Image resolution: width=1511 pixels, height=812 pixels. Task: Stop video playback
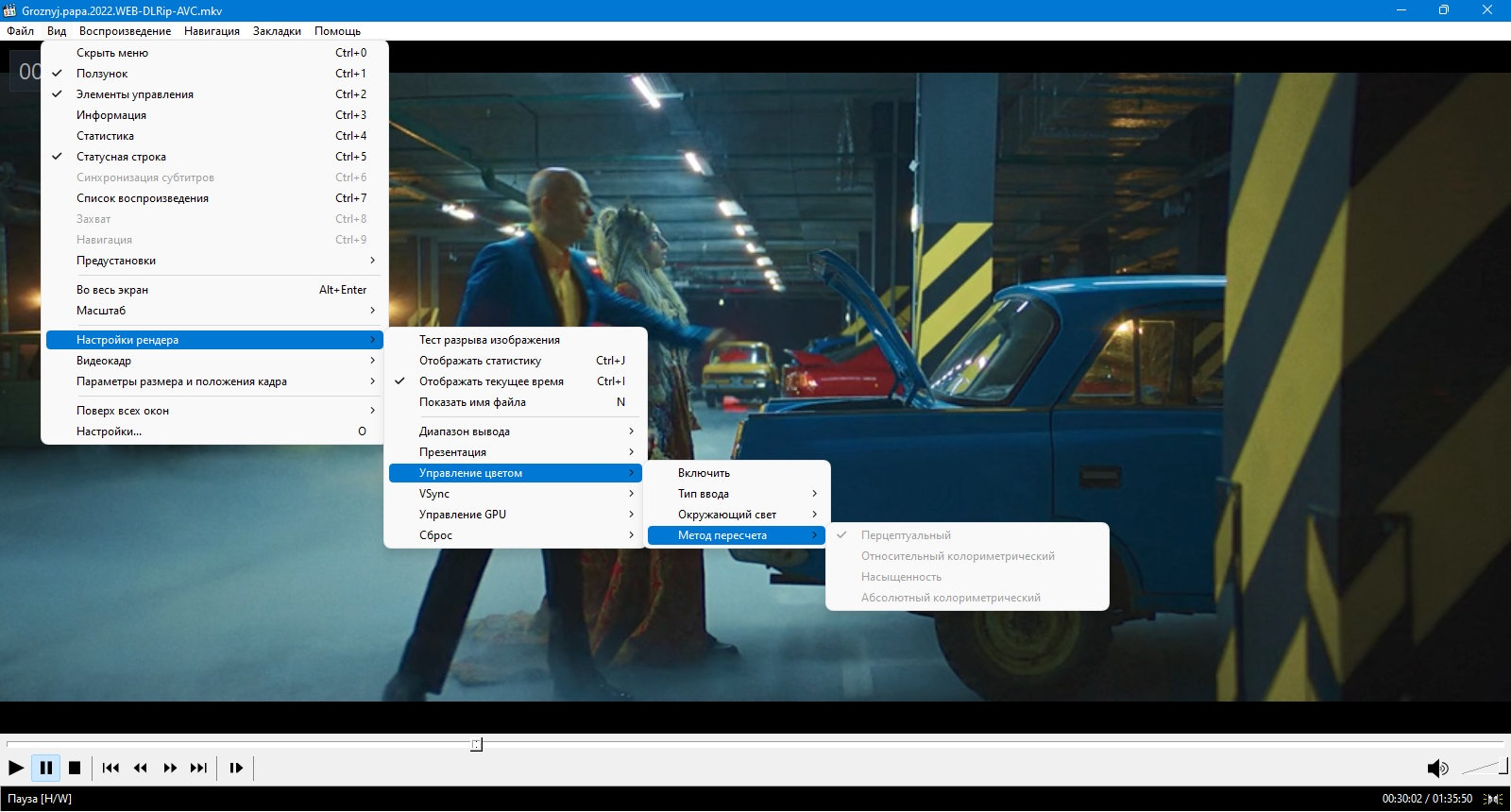75,768
